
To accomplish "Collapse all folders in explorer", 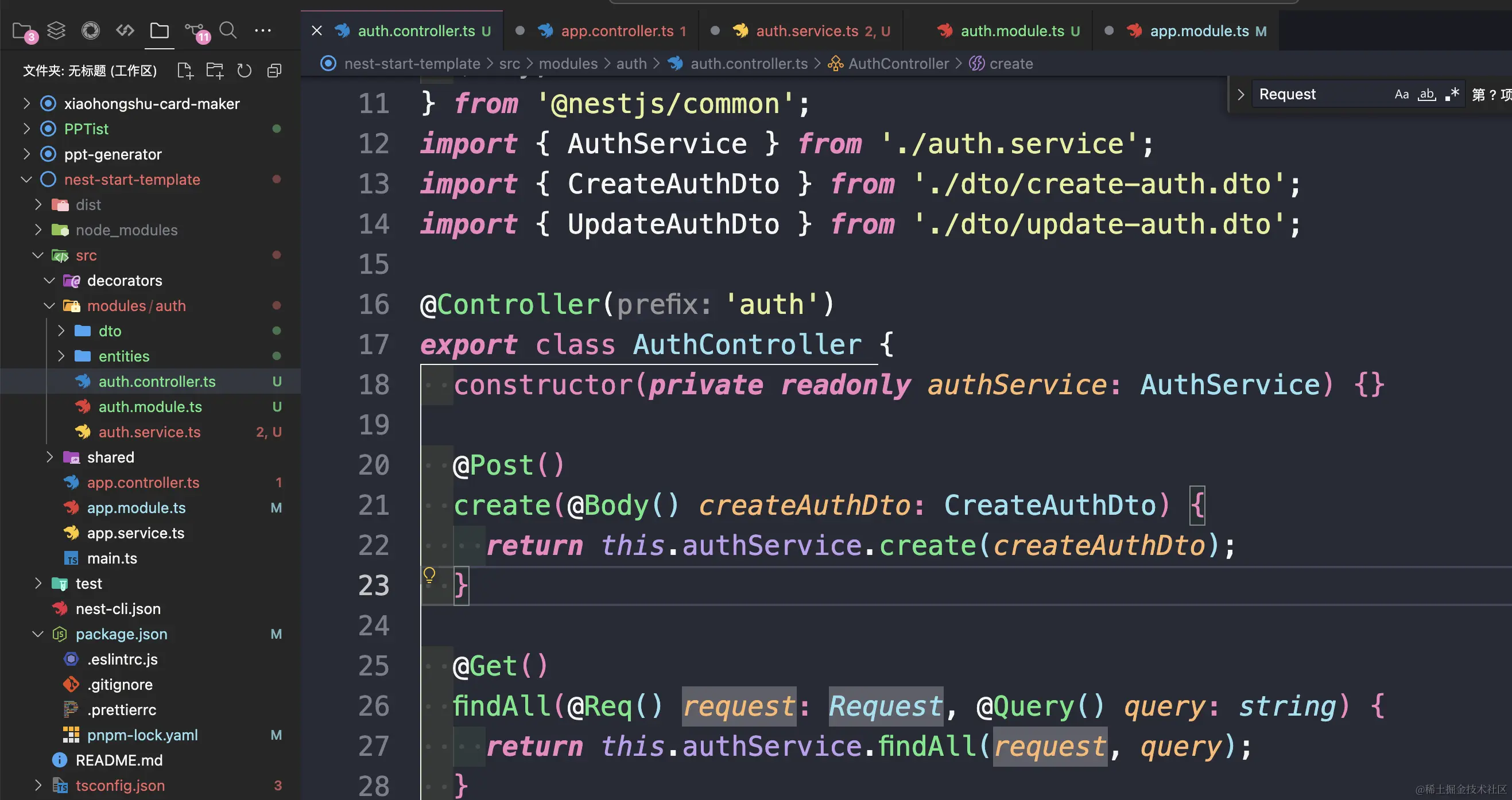I will point(274,71).
